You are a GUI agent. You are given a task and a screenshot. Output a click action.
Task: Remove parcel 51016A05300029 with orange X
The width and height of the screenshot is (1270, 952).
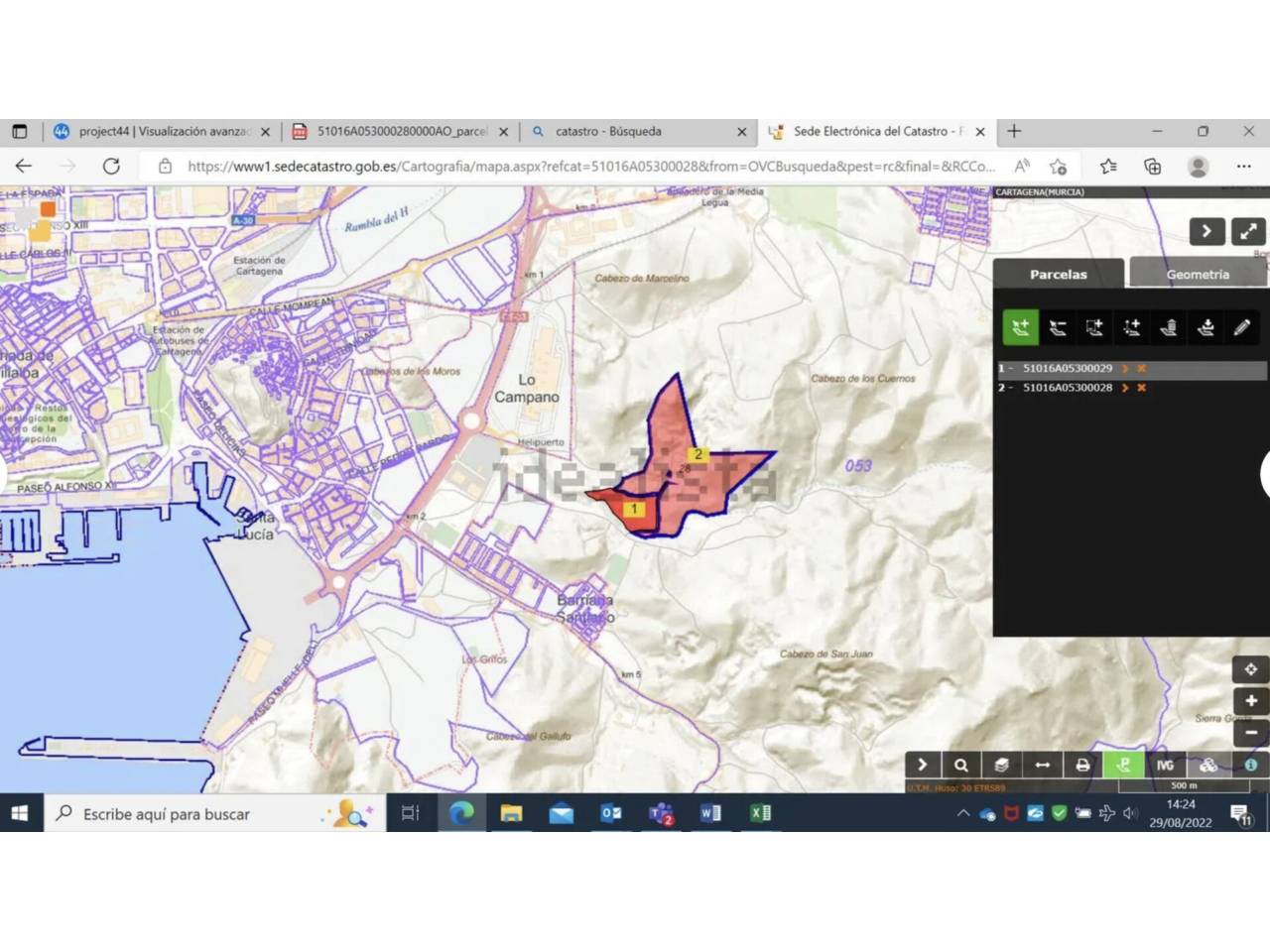1141,368
